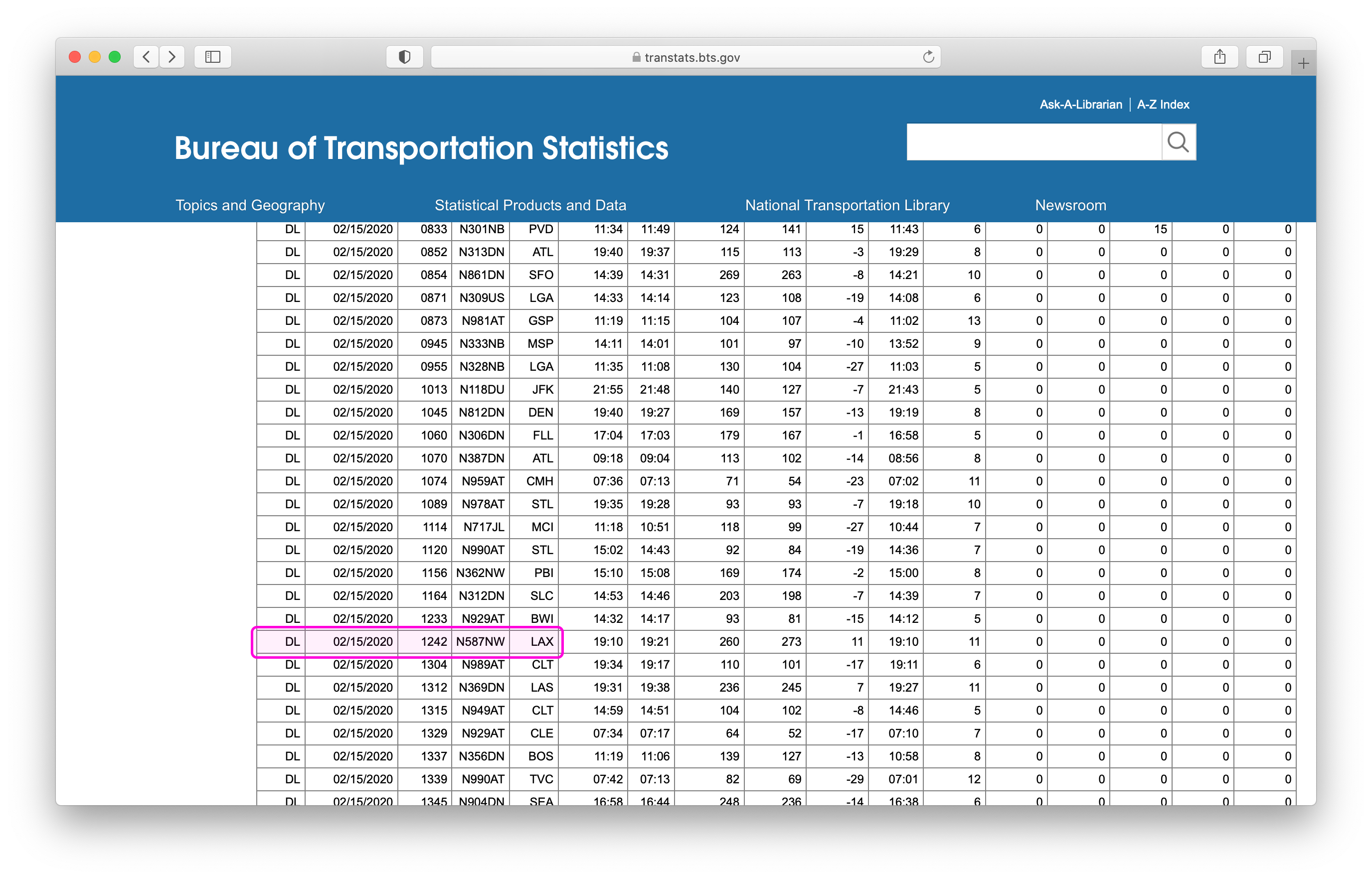Click the forward navigation arrow
This screenshot has height=879, width=1372.
[171, 56]
